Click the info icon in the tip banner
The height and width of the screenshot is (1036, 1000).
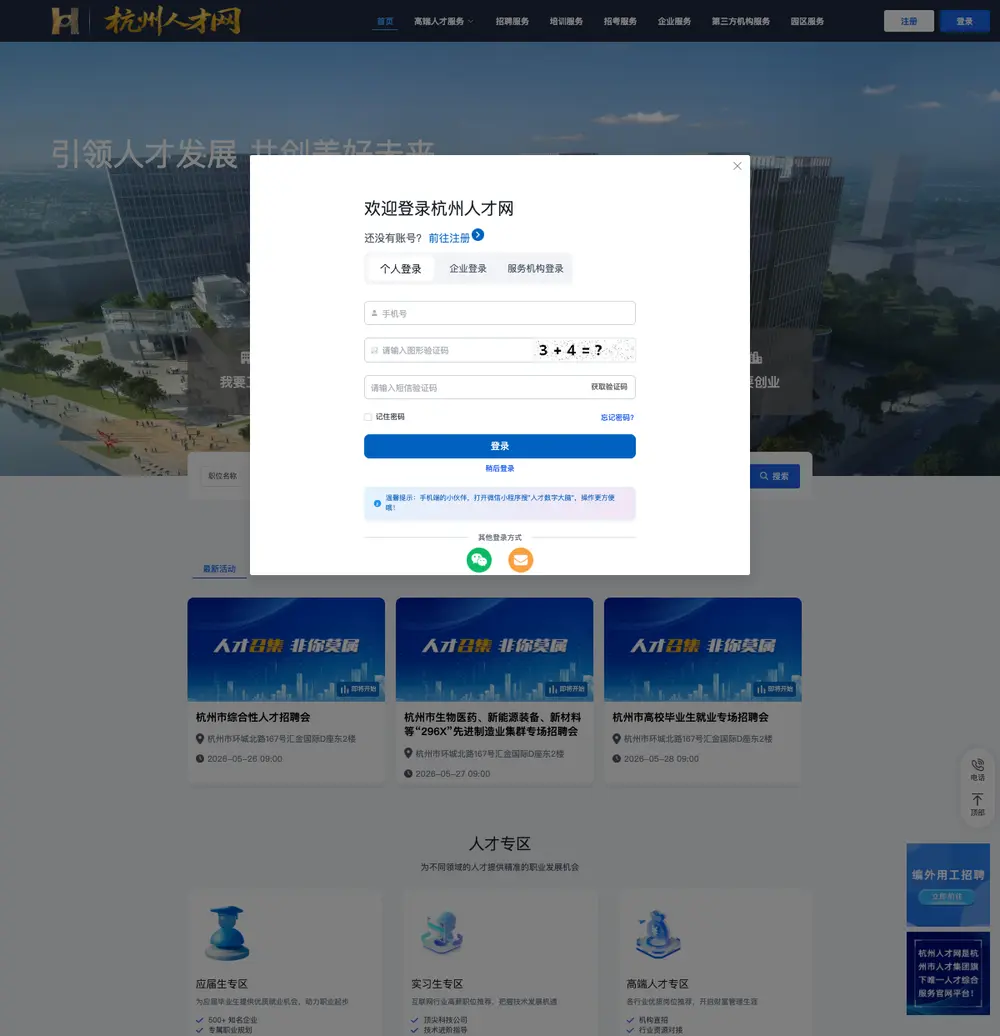tap(377, 503)
